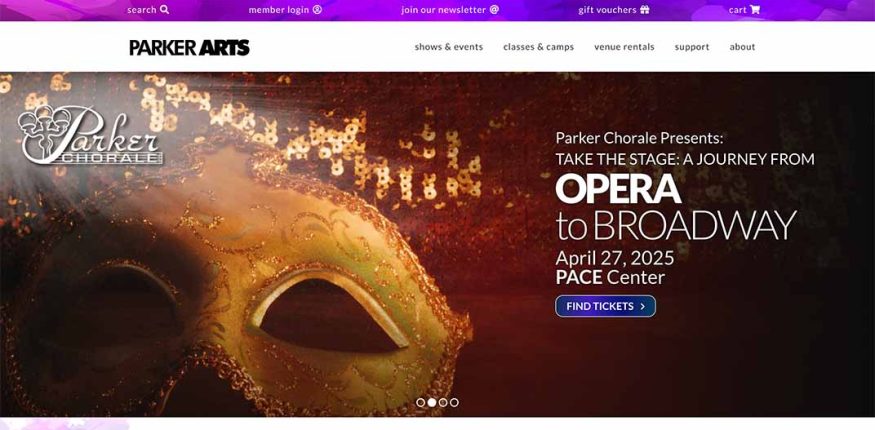The height and width of the screenshot is (430, 875).
Task: Open the shopping cart icon
Action: (x=755, y=9)
